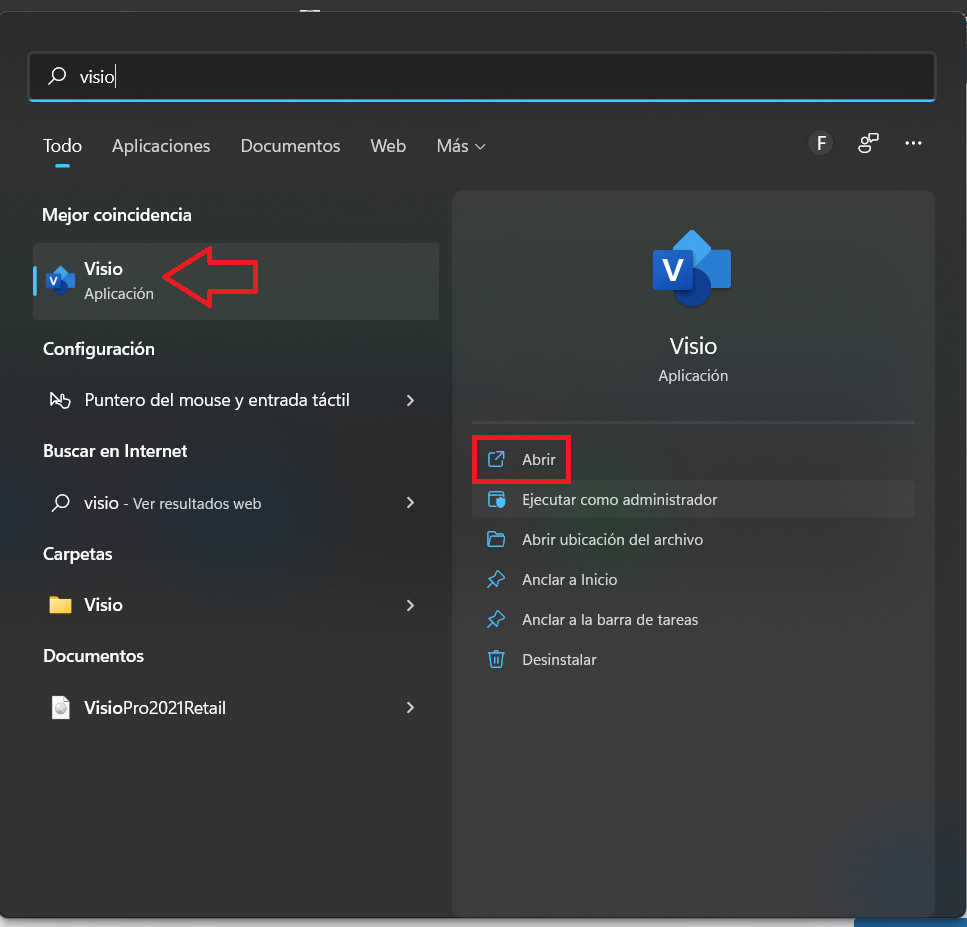Click the magnifier icon in search box

point(57,76)
